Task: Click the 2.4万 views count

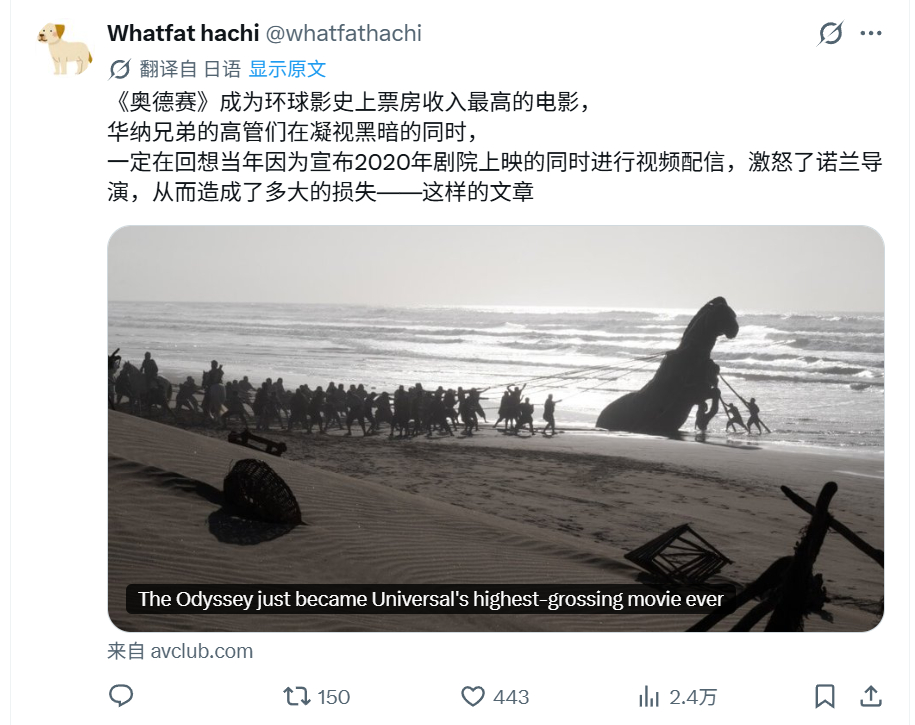Action: [693, 697]
